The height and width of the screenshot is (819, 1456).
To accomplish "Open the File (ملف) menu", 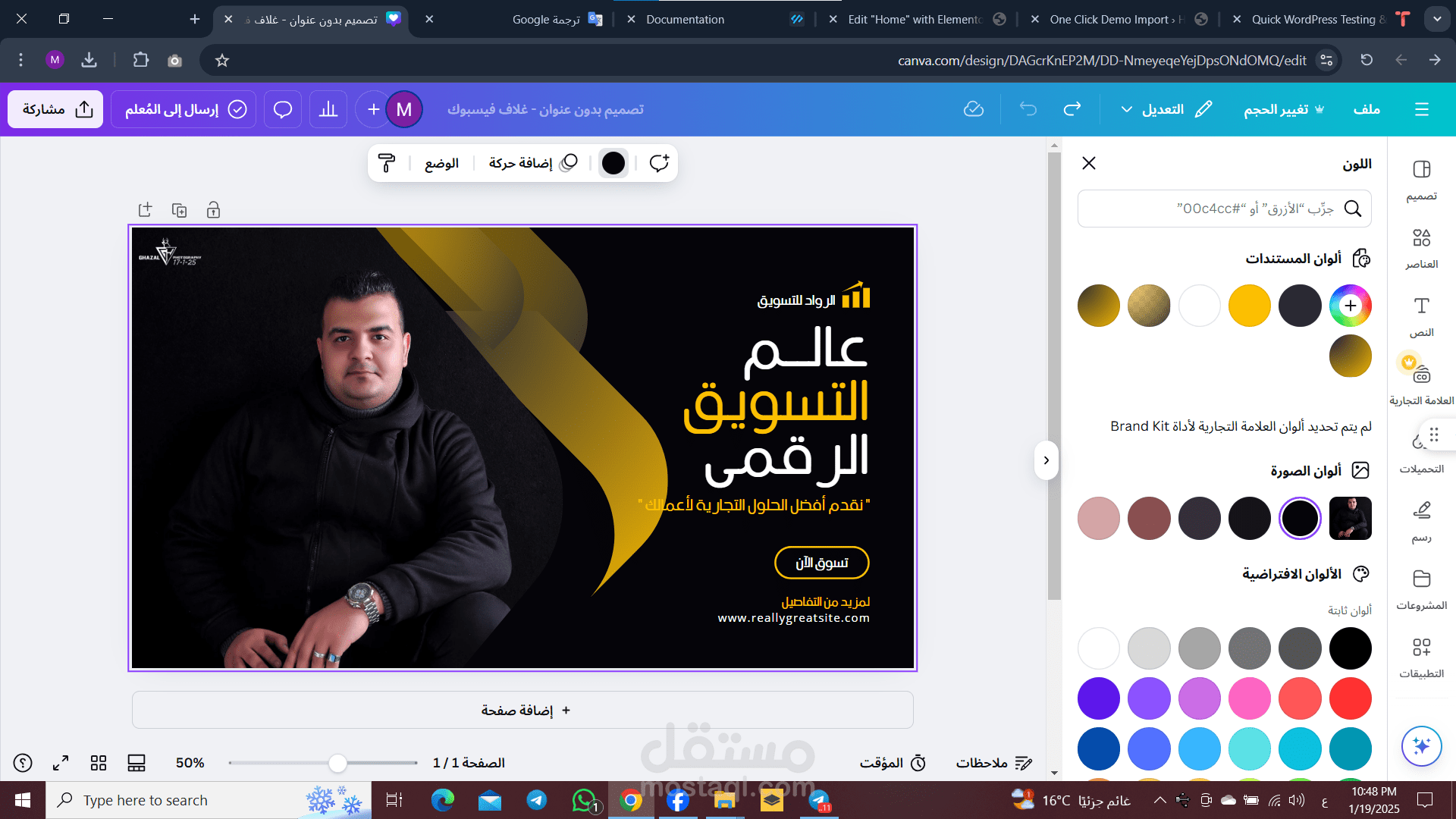I will click(x=1367, y=109).
